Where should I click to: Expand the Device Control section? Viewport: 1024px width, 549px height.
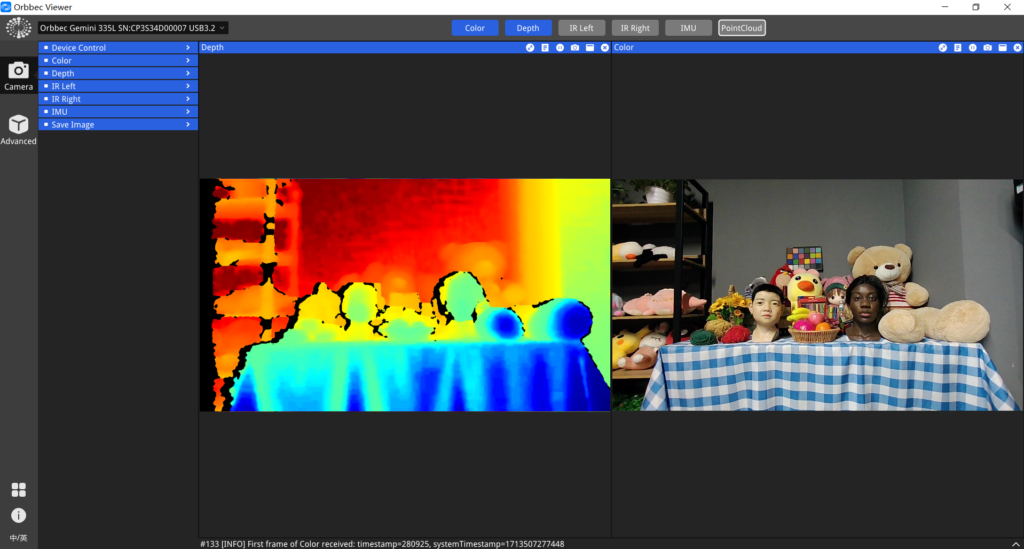(118, 48)
